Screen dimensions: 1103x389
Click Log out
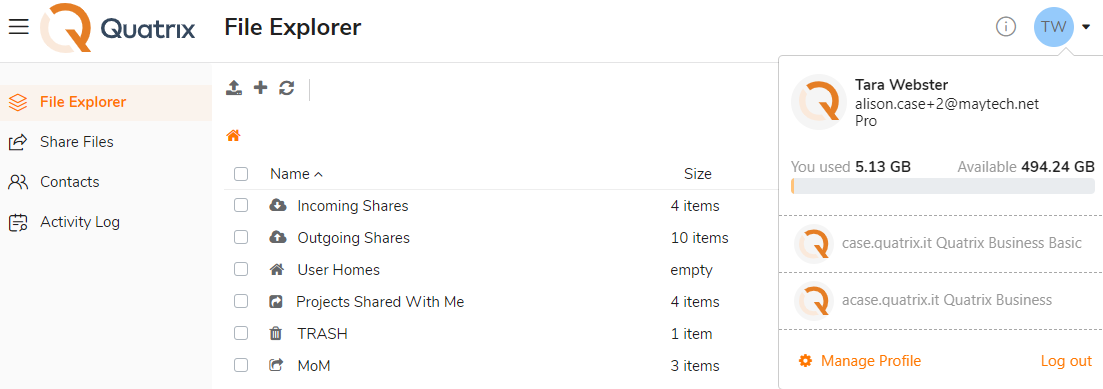click(x=1066, y=361)
